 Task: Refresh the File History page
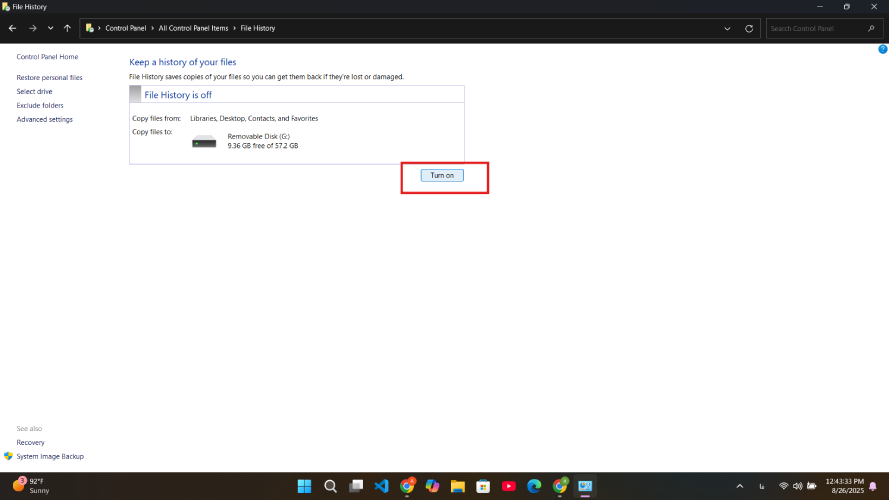click(x=748, y=28)
